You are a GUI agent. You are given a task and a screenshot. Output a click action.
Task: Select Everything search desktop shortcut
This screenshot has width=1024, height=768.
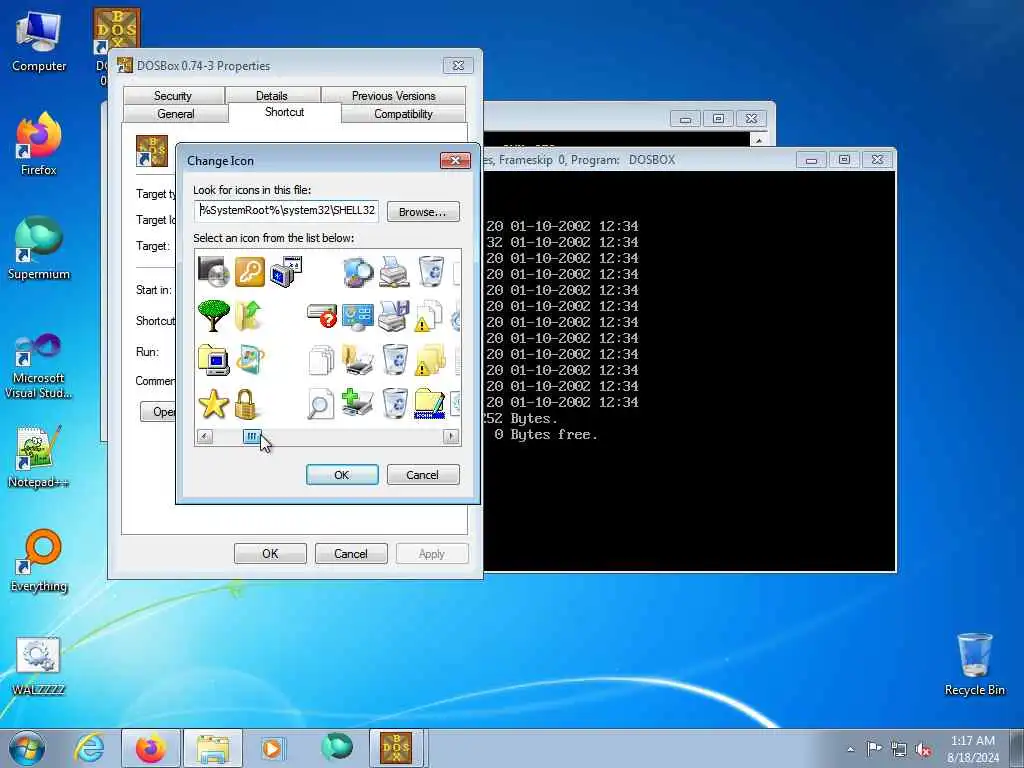pos(39,560)
